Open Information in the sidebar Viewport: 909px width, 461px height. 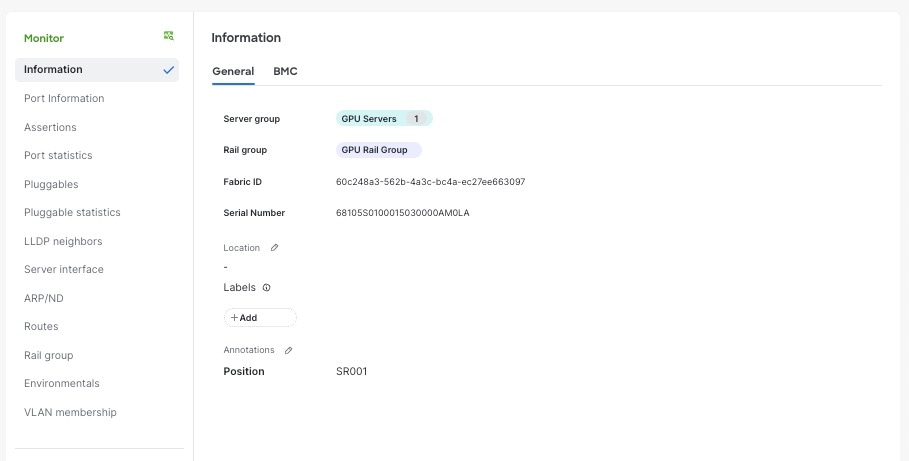point(97,70)
